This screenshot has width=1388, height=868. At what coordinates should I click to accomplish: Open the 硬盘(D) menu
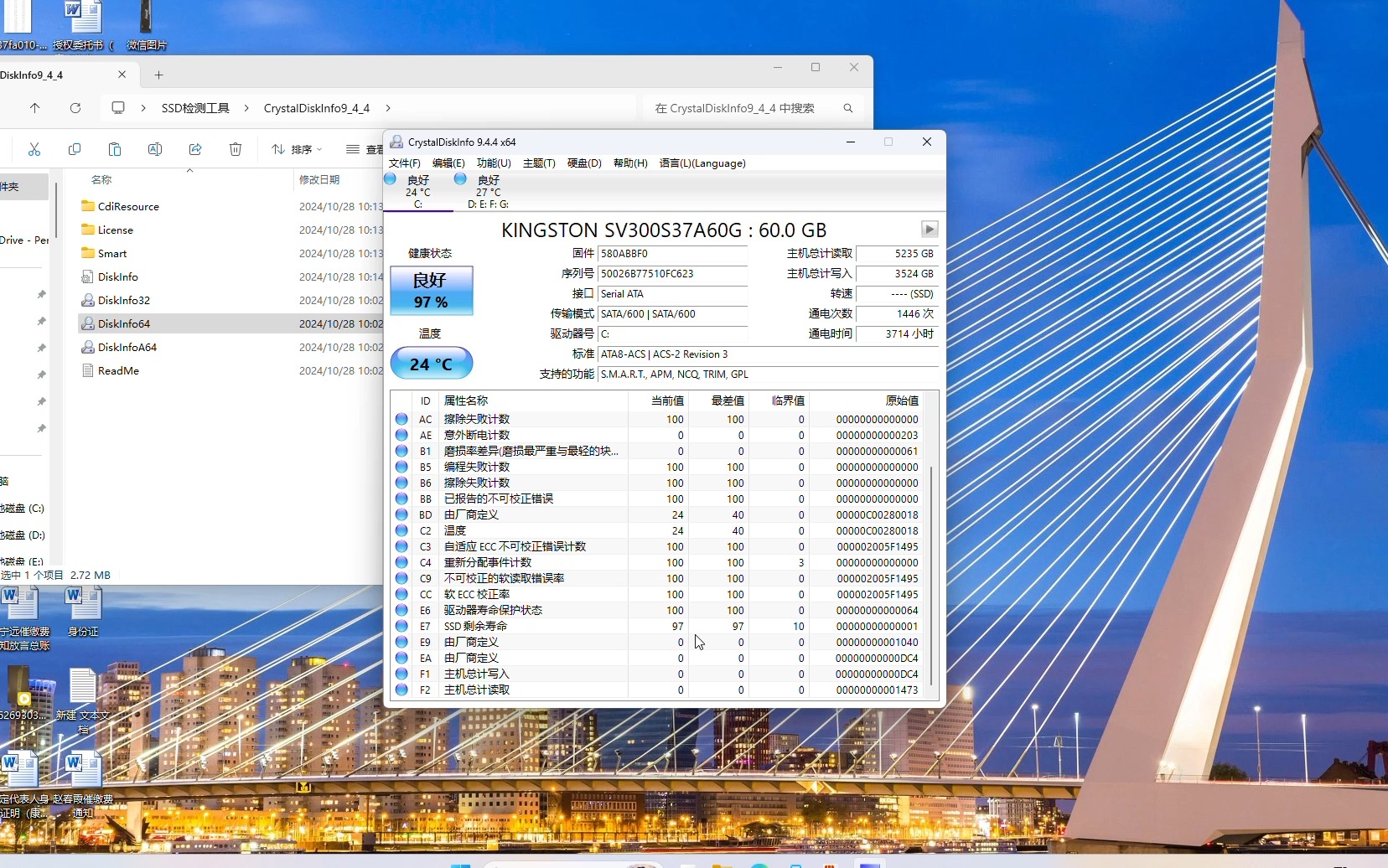[x=584, y=163]
